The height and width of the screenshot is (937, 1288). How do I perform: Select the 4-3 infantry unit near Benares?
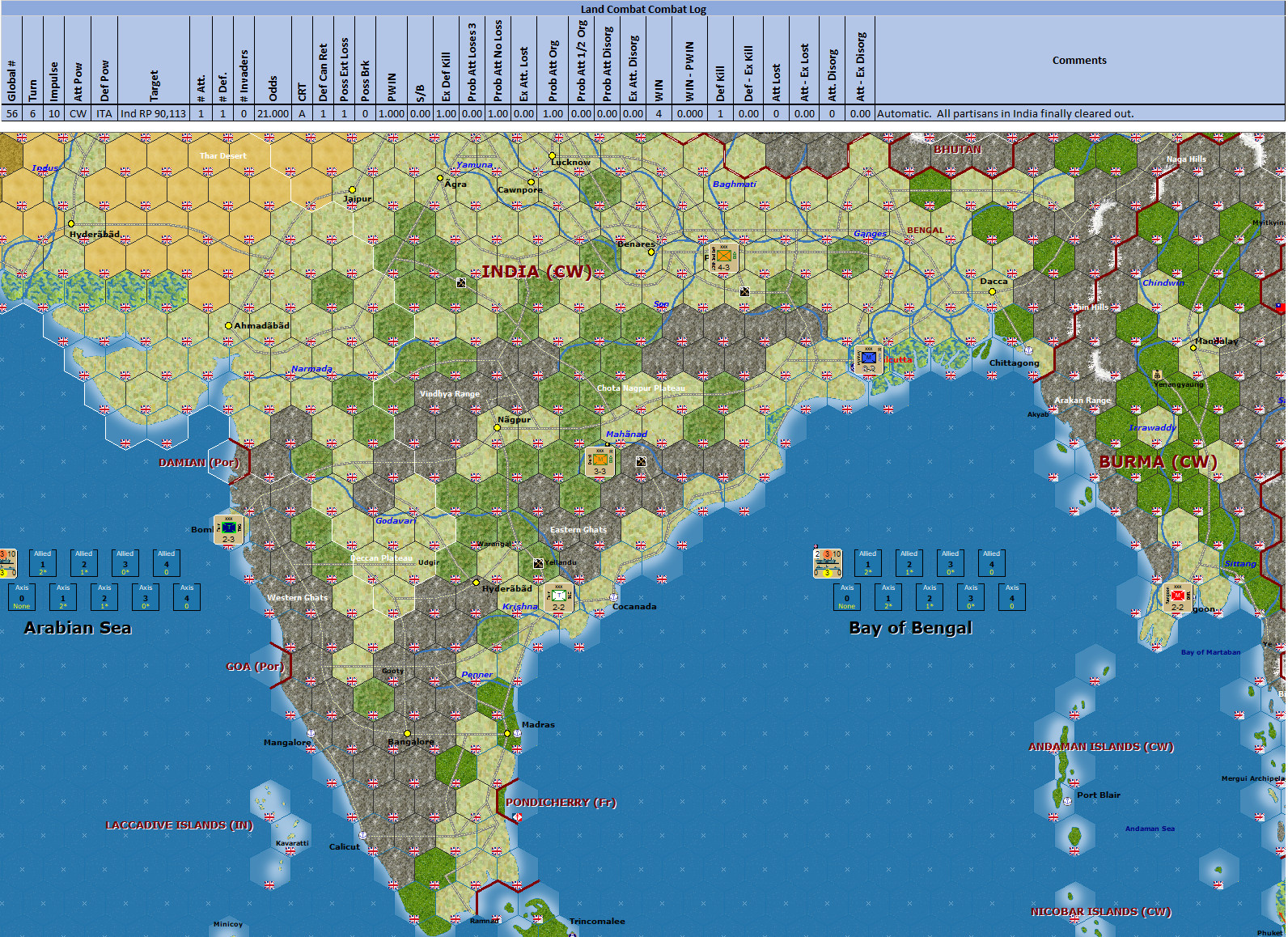coord(722,257)
